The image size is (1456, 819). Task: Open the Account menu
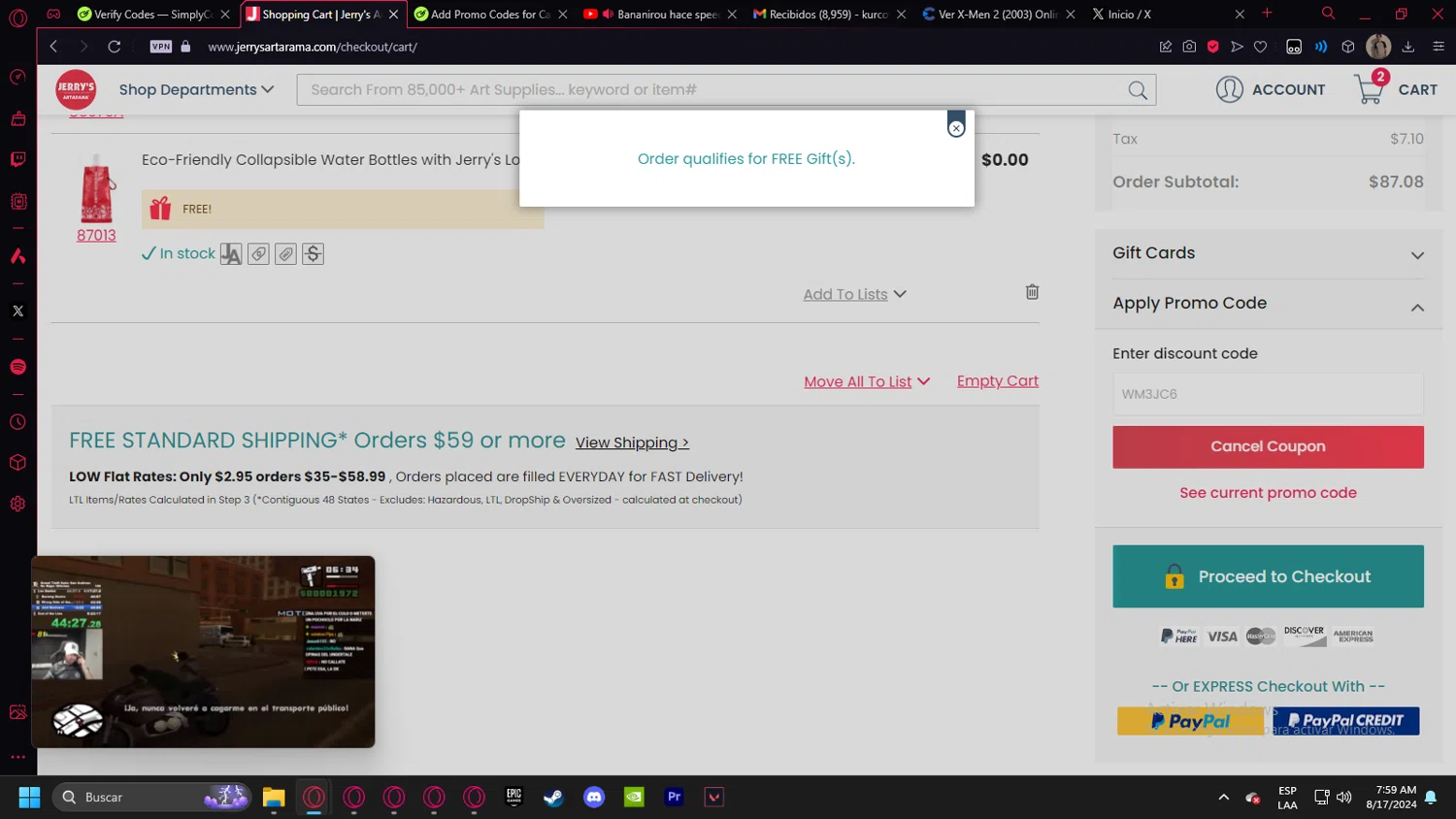click(1270, 89)
